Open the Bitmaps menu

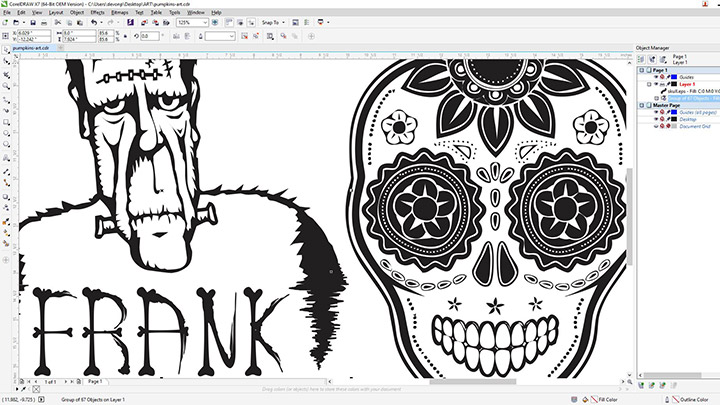(119, 12)
